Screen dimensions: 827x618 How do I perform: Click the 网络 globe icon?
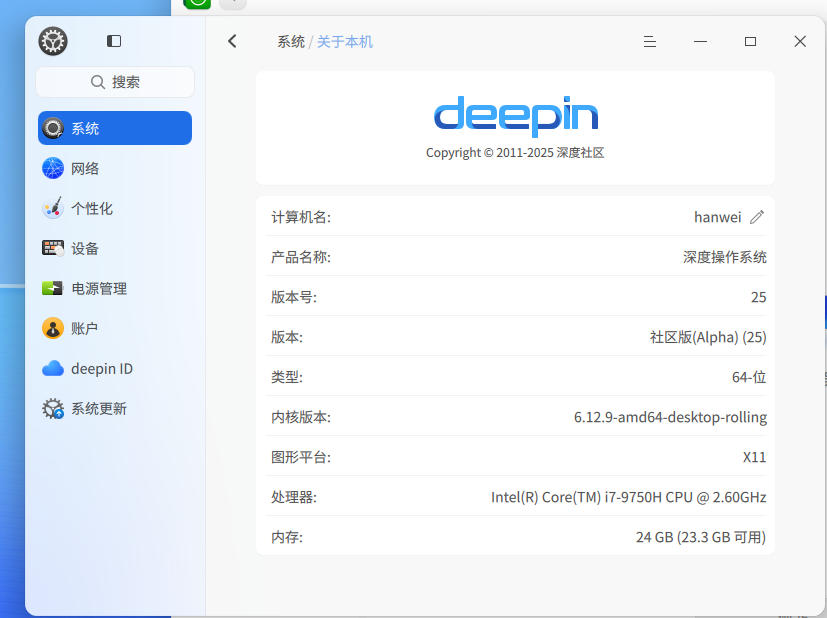(53, 168)
